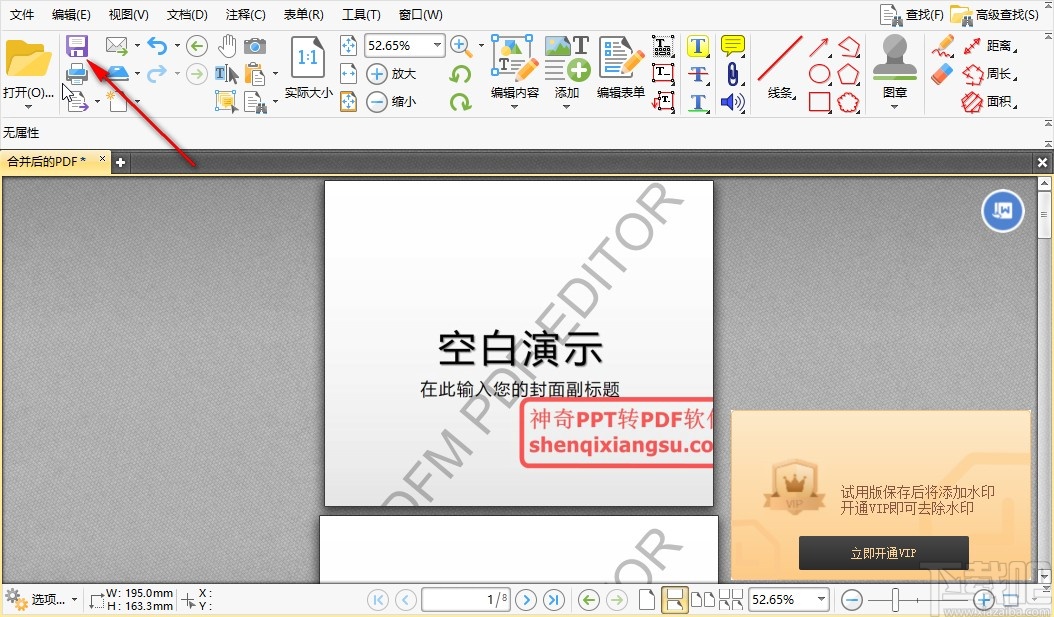The height and width of the screenshot is (617, 1054).
Task: Open the 文档(D) menu
Action: (187, 14)
